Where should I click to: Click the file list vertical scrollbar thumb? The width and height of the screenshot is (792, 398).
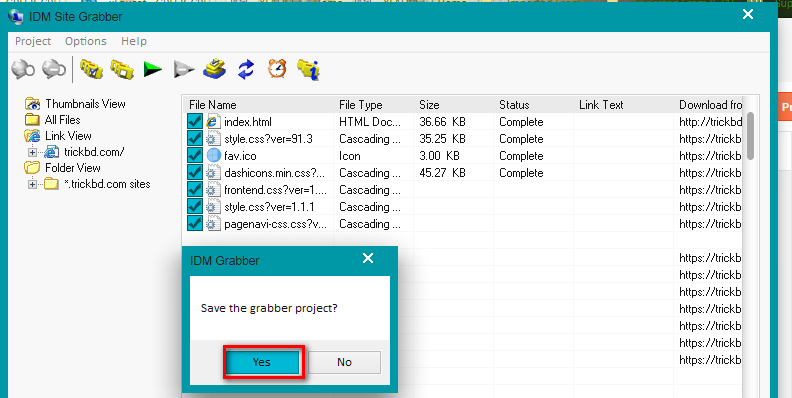pos(751,135)
